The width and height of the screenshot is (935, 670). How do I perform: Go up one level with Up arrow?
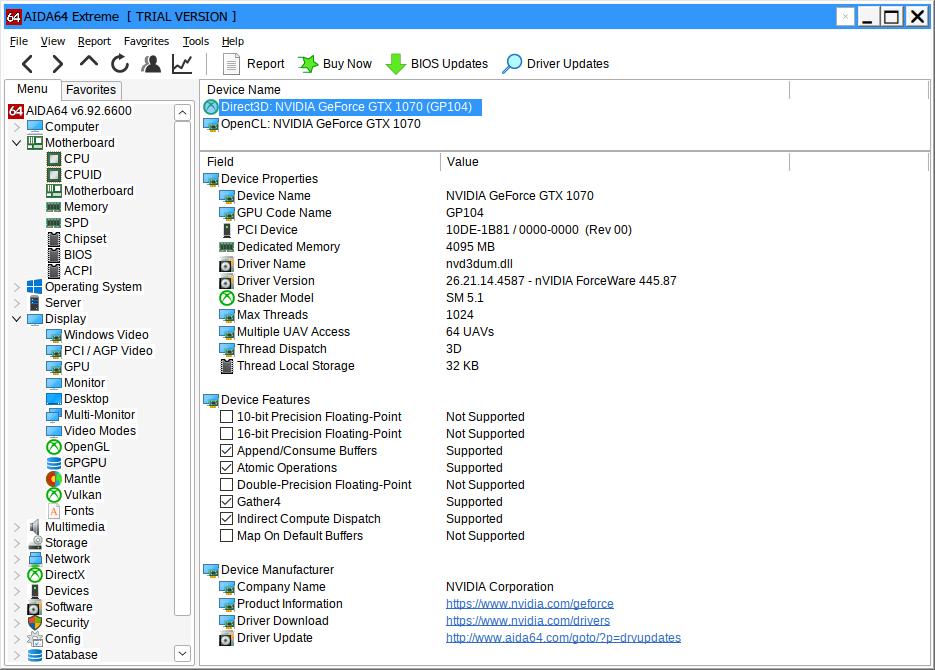coord(89,63)
